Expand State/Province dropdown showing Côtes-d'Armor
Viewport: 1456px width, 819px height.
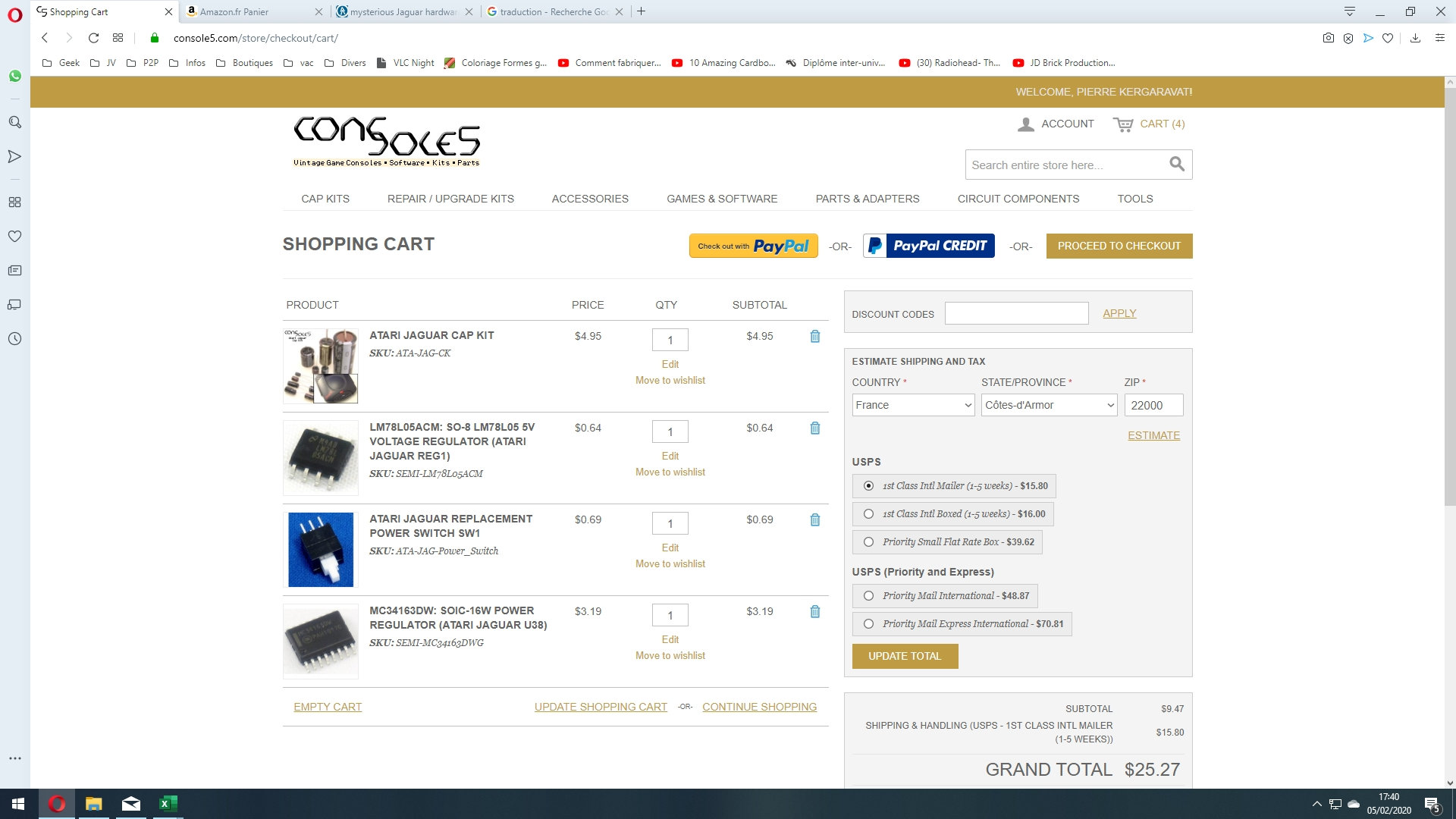(x=1049, y=405)
